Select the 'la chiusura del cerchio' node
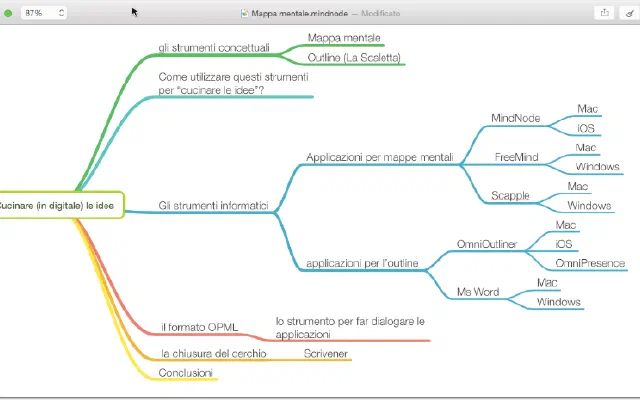This screenshot has width=640, height=400. tap(214, 353)
